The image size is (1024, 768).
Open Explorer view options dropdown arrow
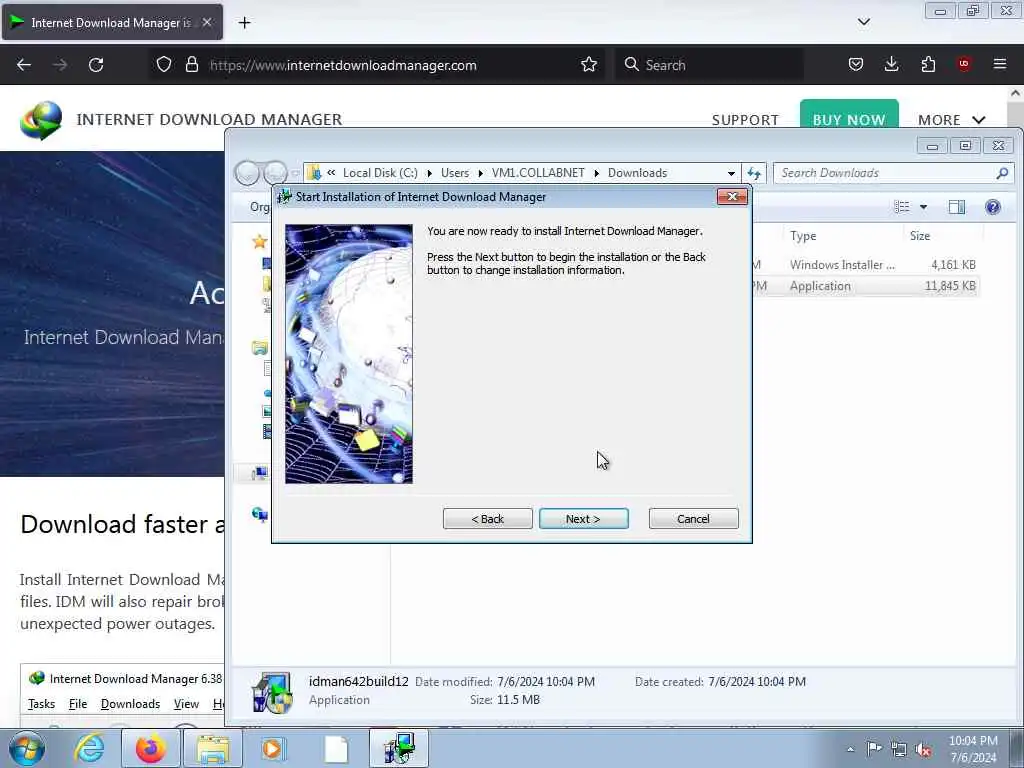click(x=923, y=207)
